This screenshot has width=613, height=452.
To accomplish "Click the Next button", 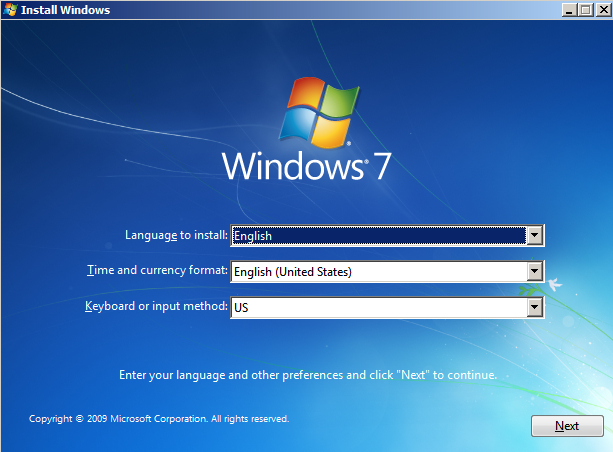I will tap(567, 426).
